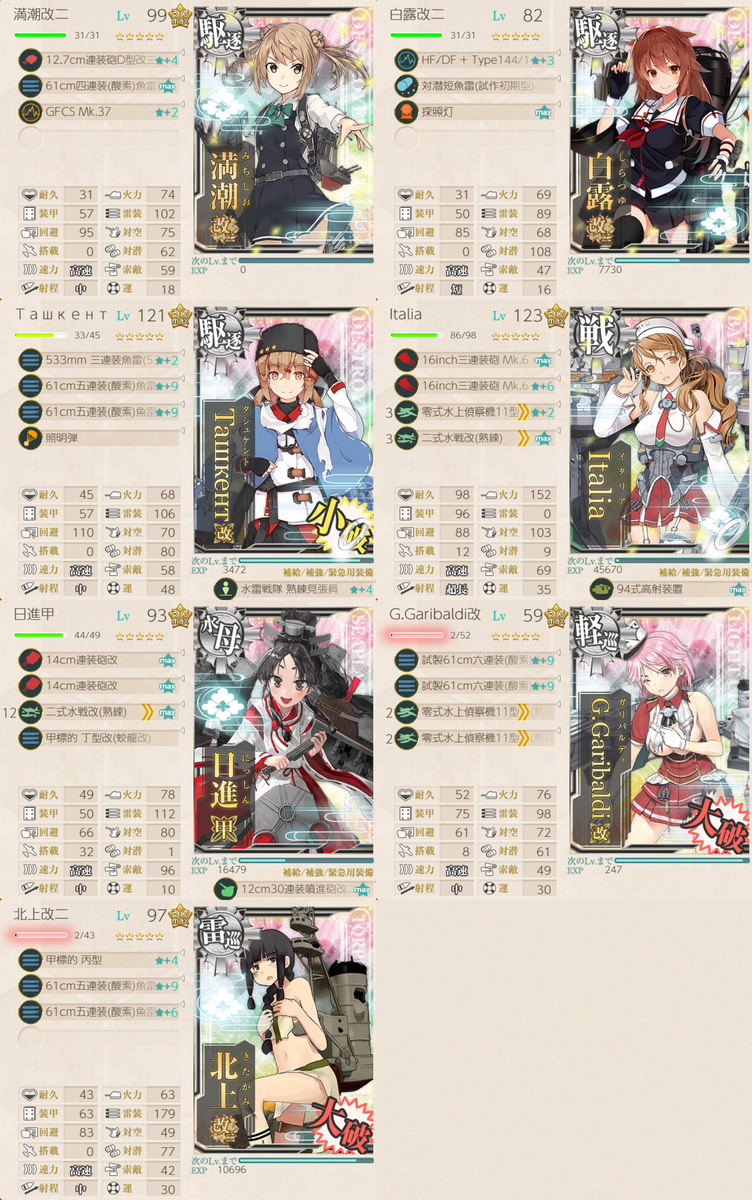Image resolution: width=752 pixels, height=1200 pixels.
Task: Click Kitakami's red 2/43 HP bar
Action: 41,935
